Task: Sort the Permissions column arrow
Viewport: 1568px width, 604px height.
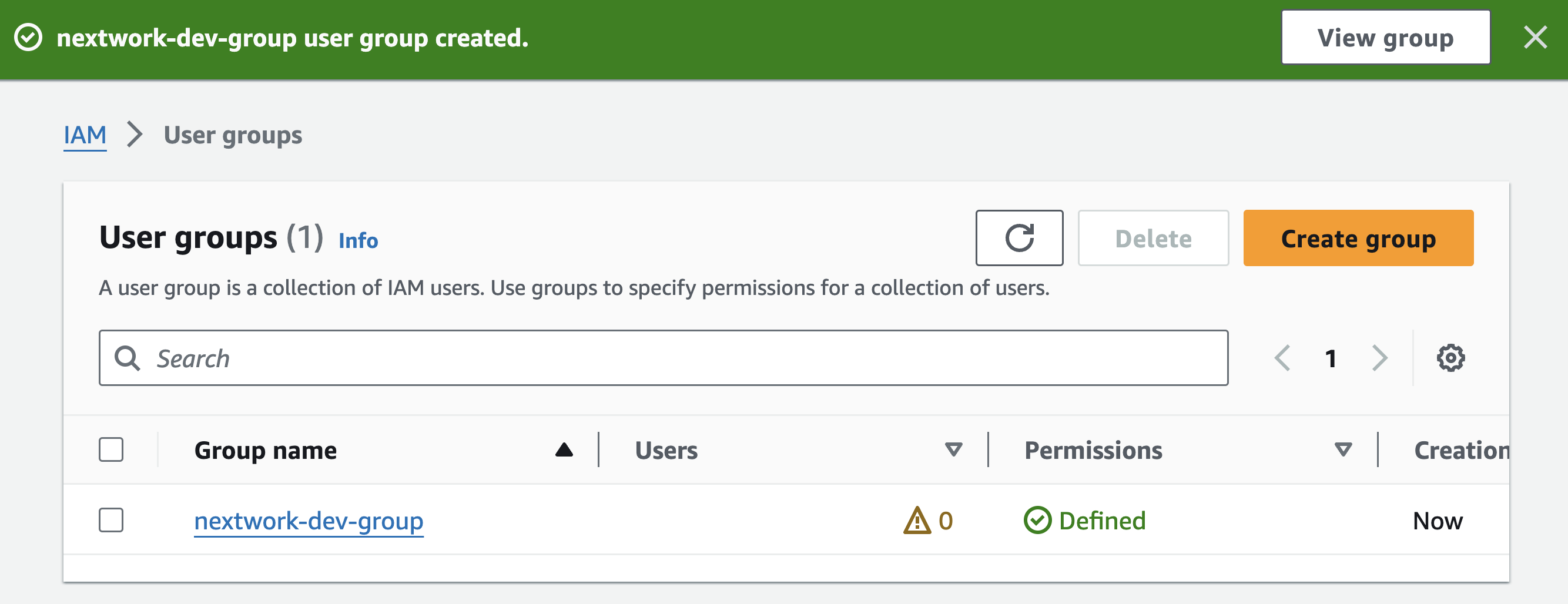Action: (1343, 450)
